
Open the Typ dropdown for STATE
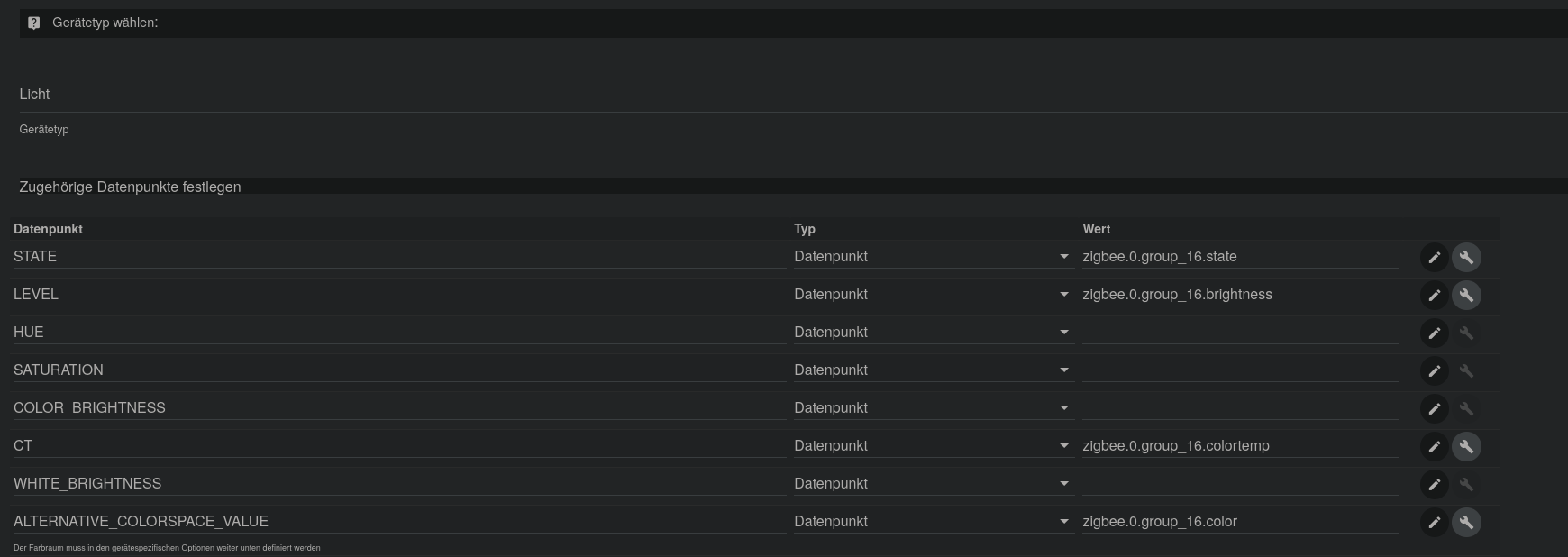click(x=932, y=257)
